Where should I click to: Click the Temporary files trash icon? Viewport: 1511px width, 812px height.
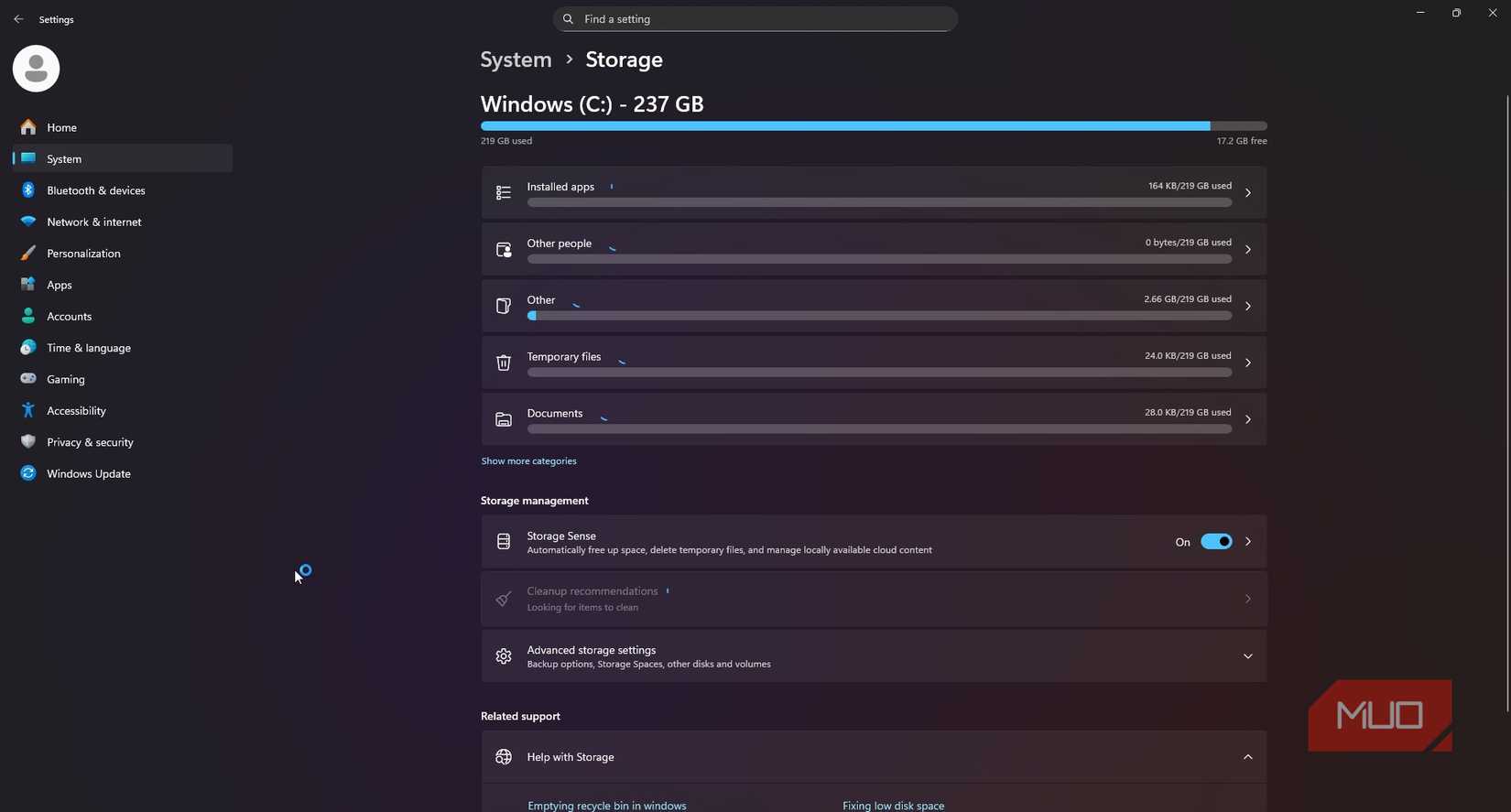(x=504, y=363)
